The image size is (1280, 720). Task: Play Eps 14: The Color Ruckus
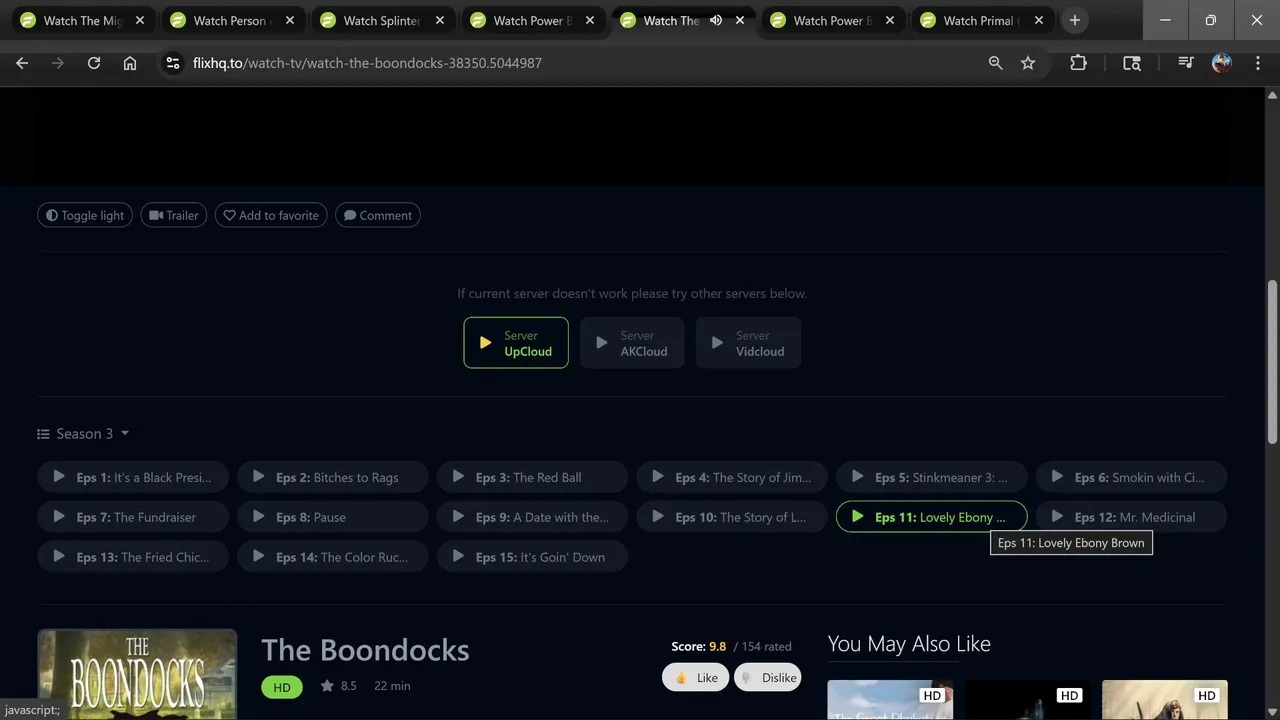pyautogui.click(x=333, y=557)
